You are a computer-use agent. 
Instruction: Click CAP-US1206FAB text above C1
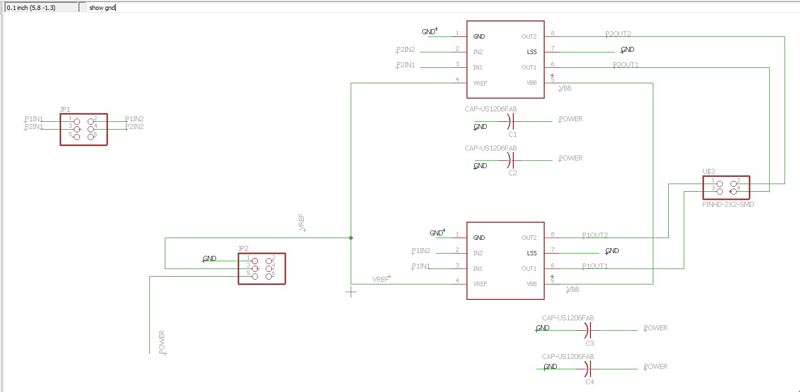tap(490, 109)
